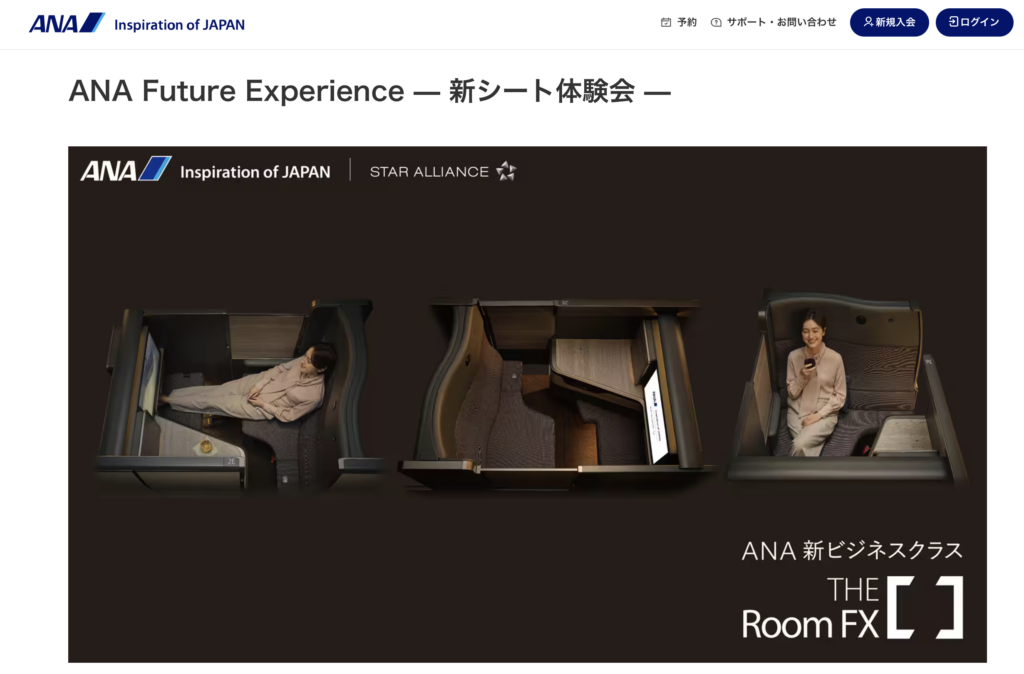Select the reclining woman seat image
Viewport: 1024px width, 674px height.
(x=236, y=396)
